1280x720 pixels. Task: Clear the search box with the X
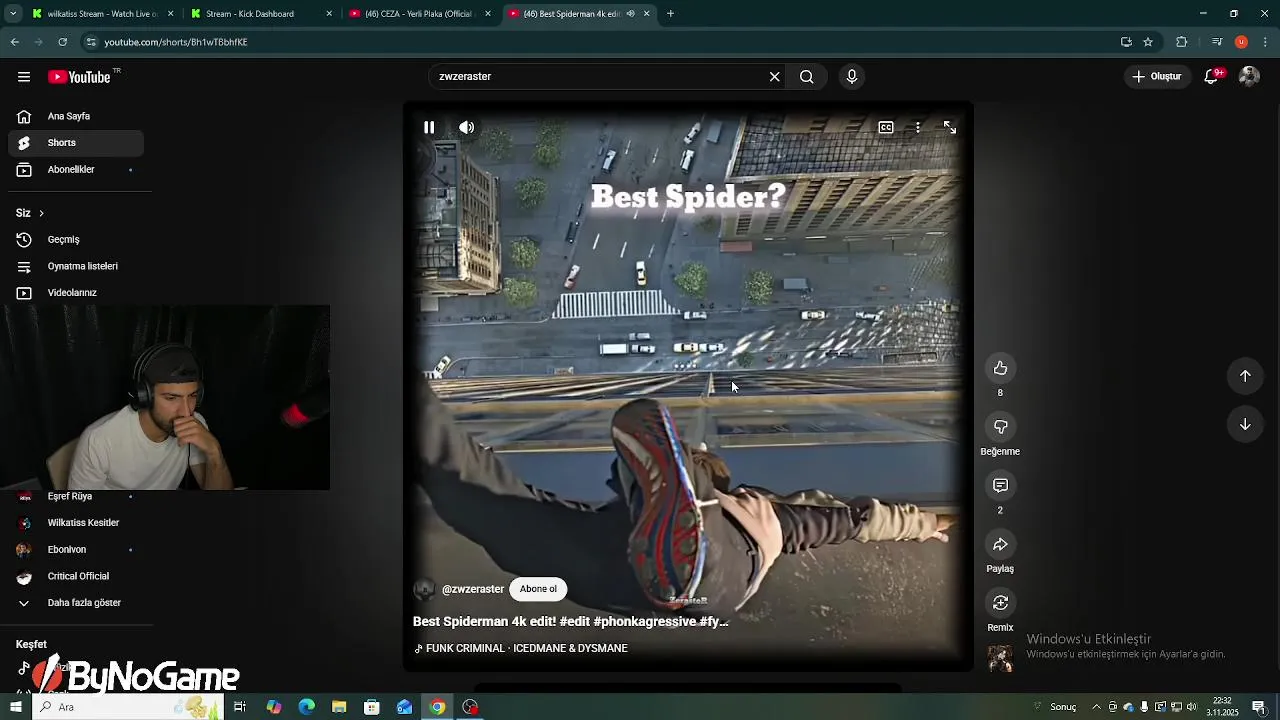[774, 77]
